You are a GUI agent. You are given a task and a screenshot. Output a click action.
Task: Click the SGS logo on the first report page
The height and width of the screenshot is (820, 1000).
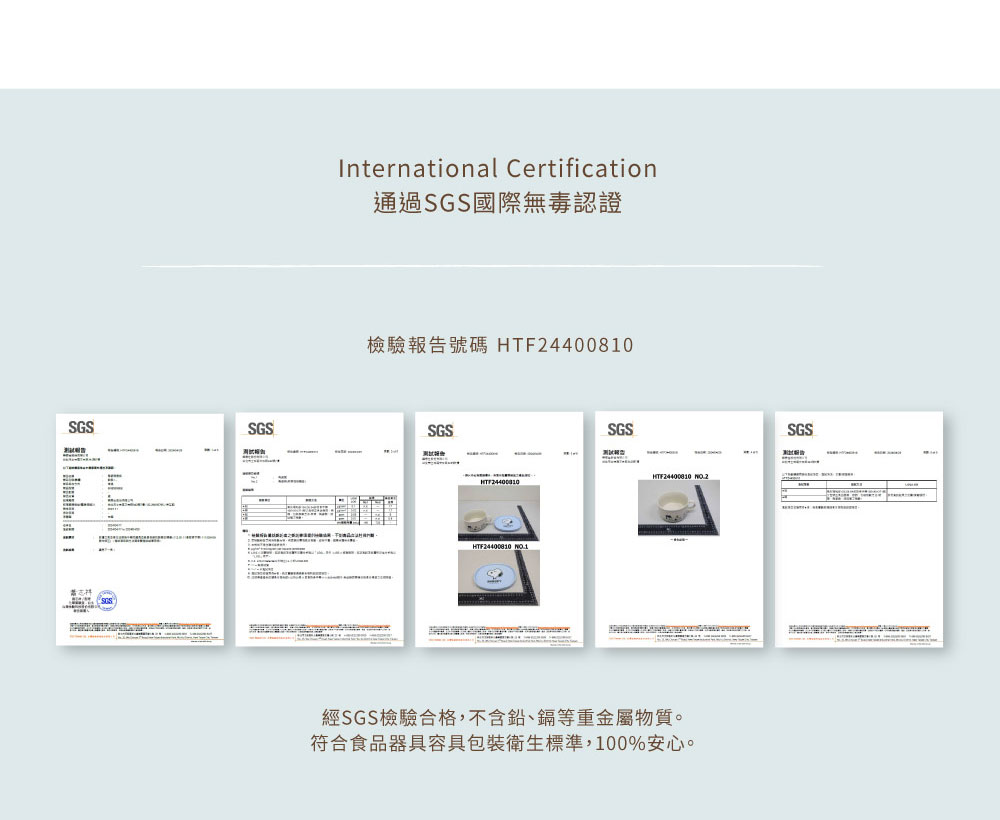(x=81, y=428)
